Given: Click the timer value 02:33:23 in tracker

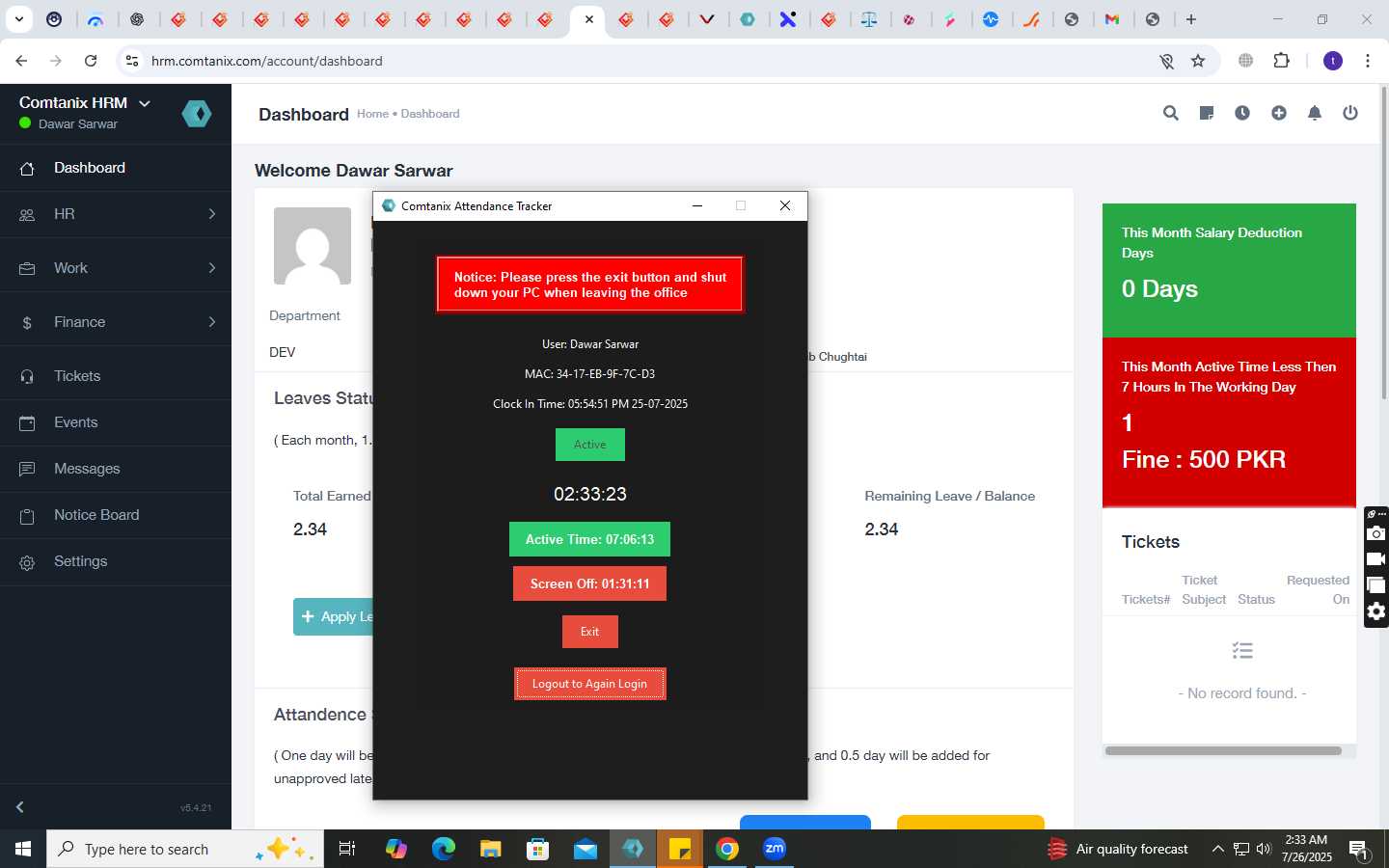Looking at the screenshot, I should pos(590,494).
